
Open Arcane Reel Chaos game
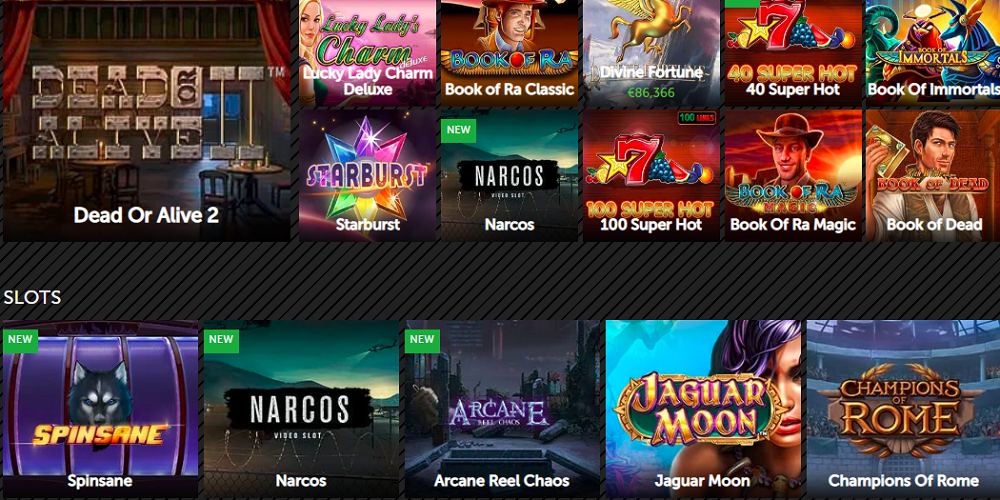[x=502, y=409]
